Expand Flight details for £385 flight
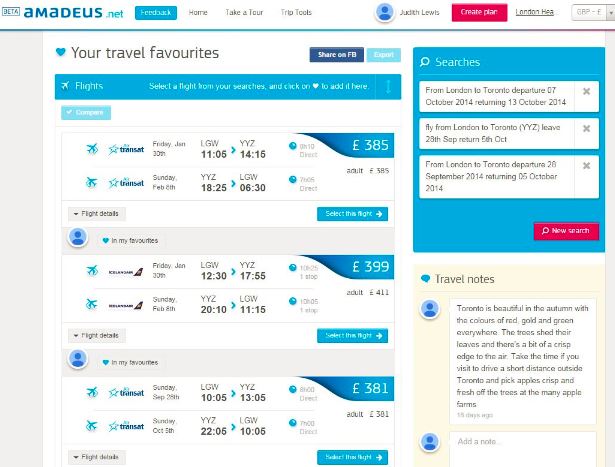Viewport: 615px width, 467px height. (96, 213)
